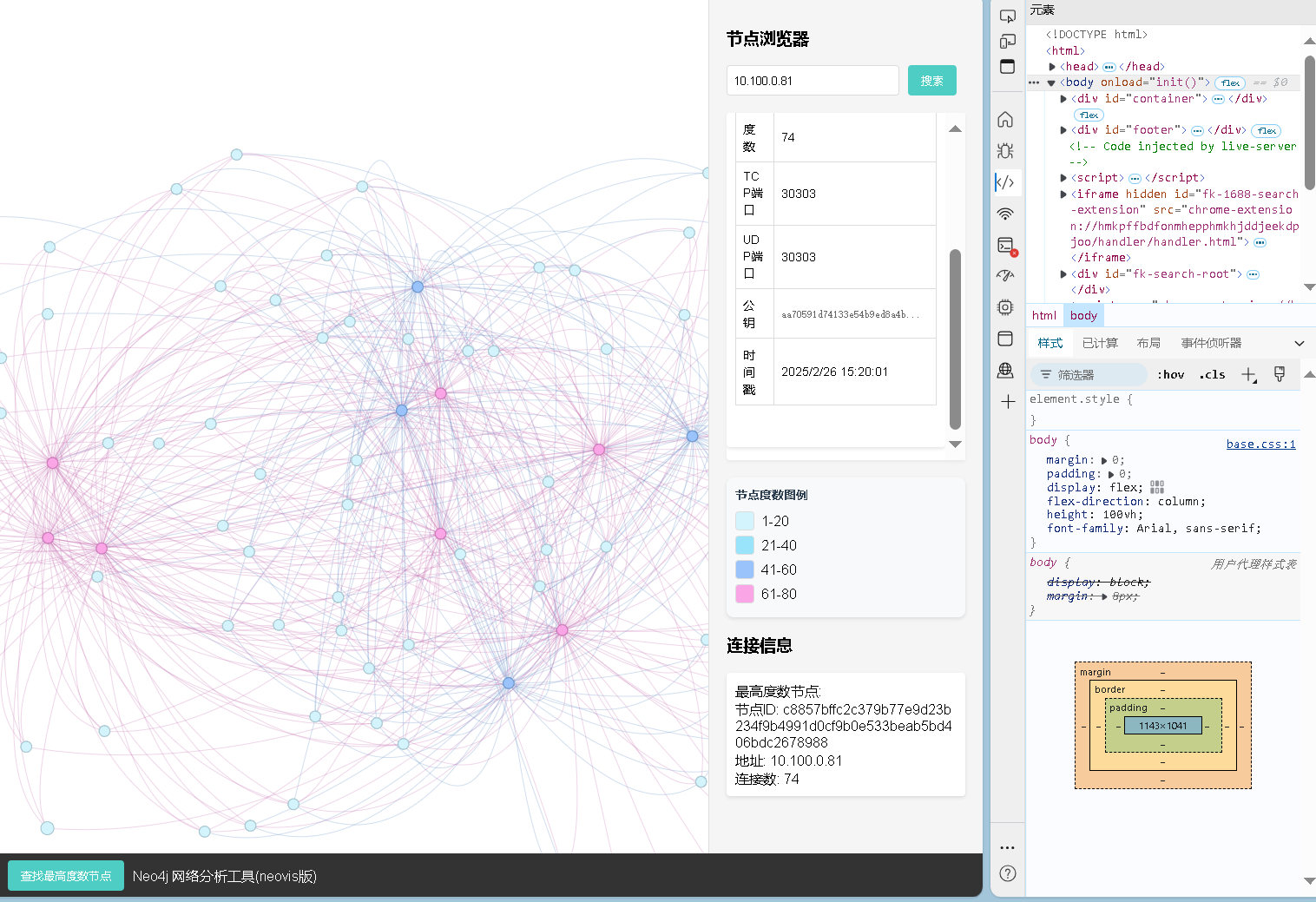The image size is (1316, 902).
Task: Click the node details panel scrollbar thumb
Action: pos(955,339)
